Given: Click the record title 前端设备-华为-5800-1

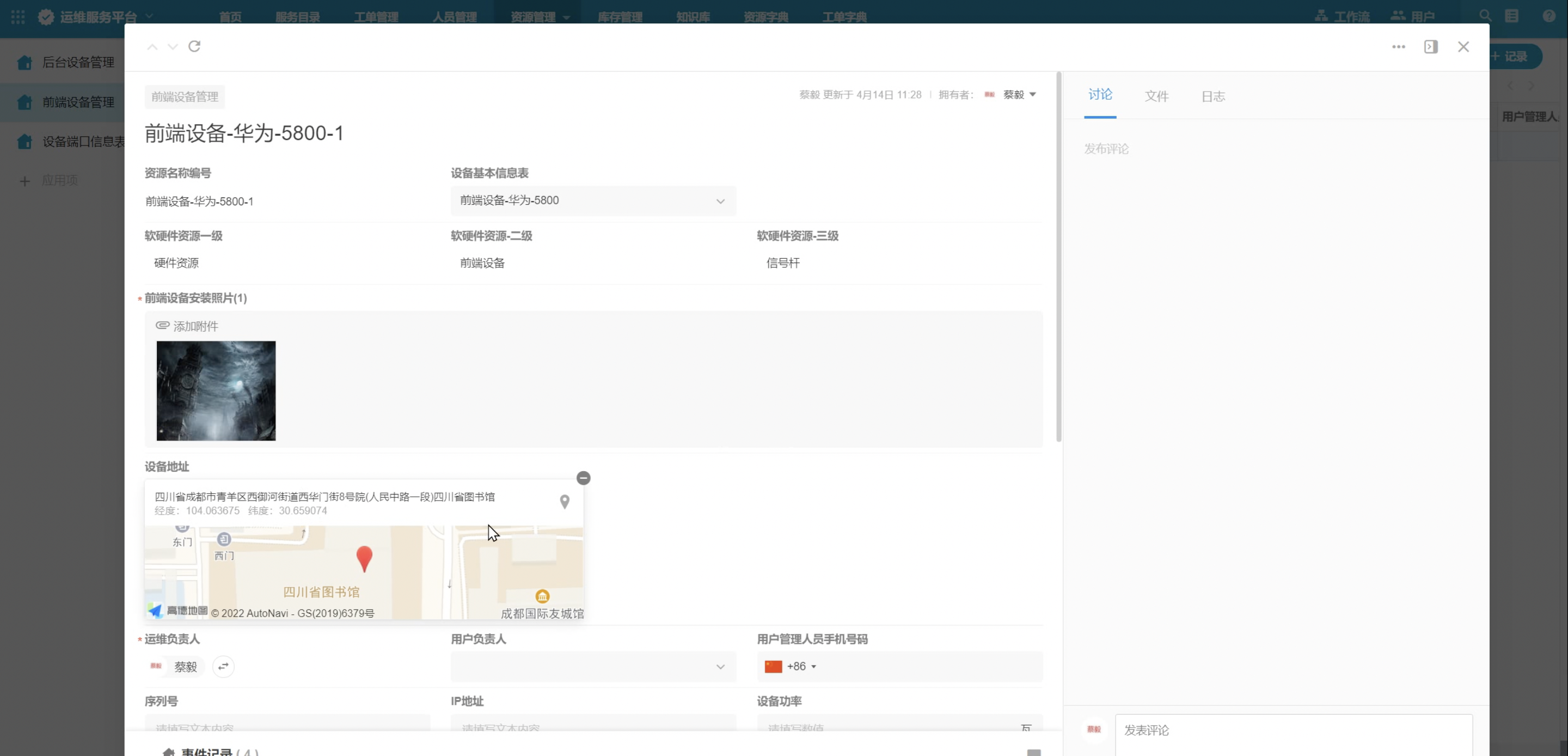Looking at the screenshot, I should click(x=244, y=133).
